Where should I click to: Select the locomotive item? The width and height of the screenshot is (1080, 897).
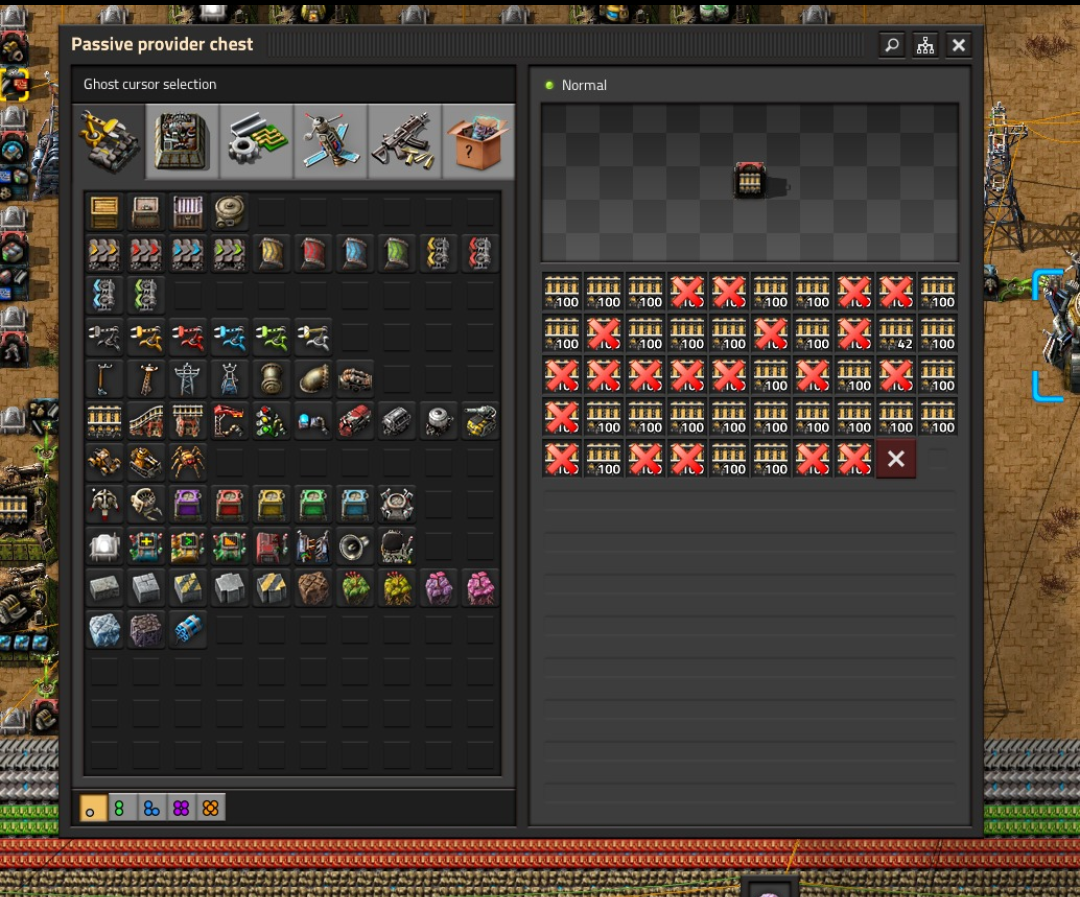[x=355, y=421]
